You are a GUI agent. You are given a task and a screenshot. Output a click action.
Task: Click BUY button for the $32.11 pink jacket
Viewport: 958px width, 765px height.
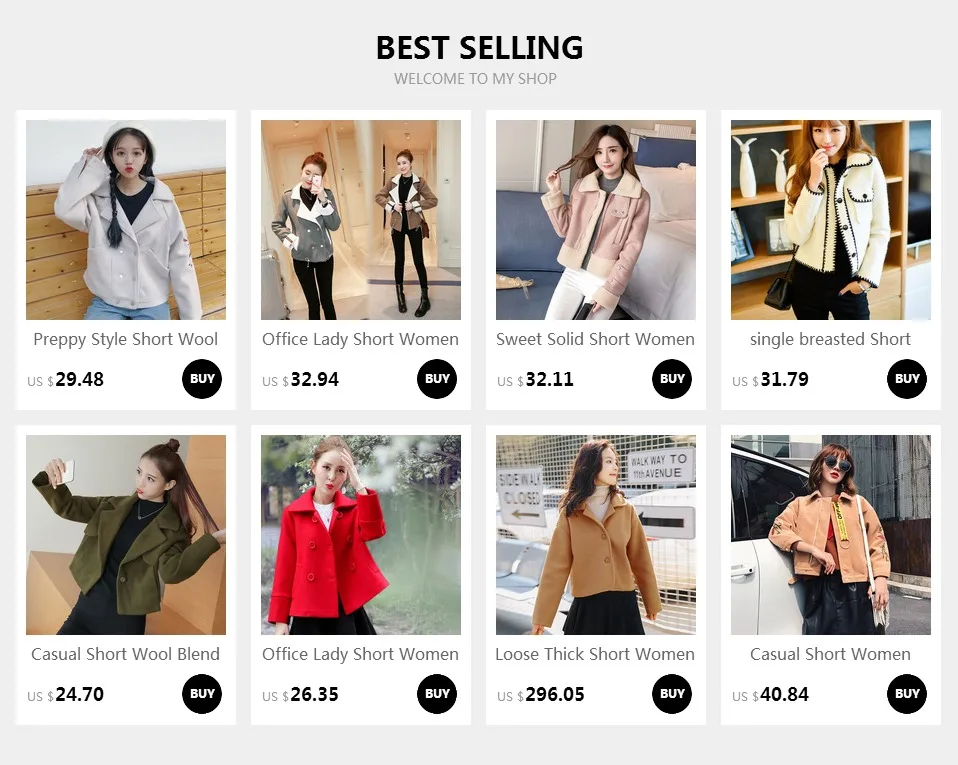click(672, 379)
